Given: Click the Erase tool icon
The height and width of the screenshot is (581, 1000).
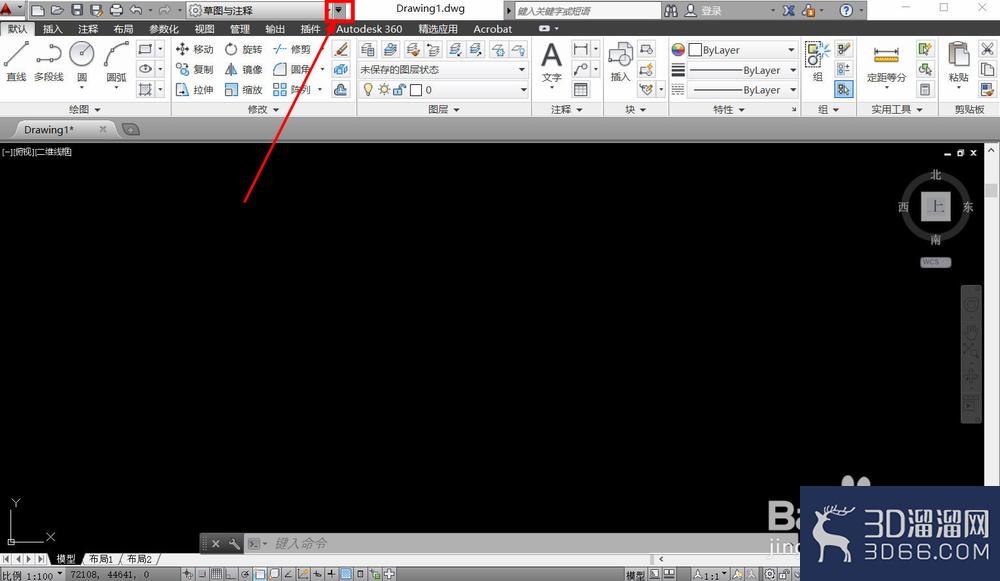Looking at the screenshot, I should pos(341,49).
